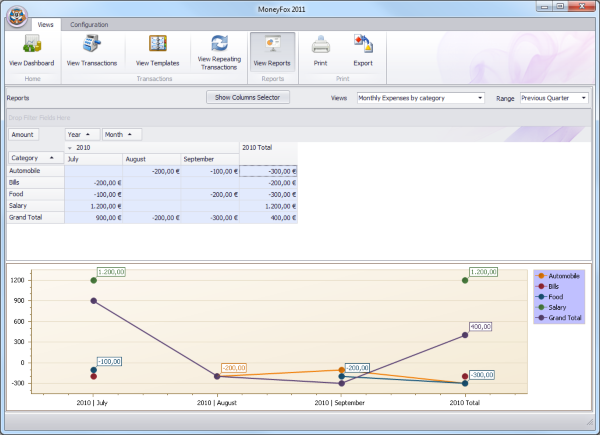This screenshot has width=600, height=435.
Task: Click the Automobile legend marker
Action: point(541,276)
